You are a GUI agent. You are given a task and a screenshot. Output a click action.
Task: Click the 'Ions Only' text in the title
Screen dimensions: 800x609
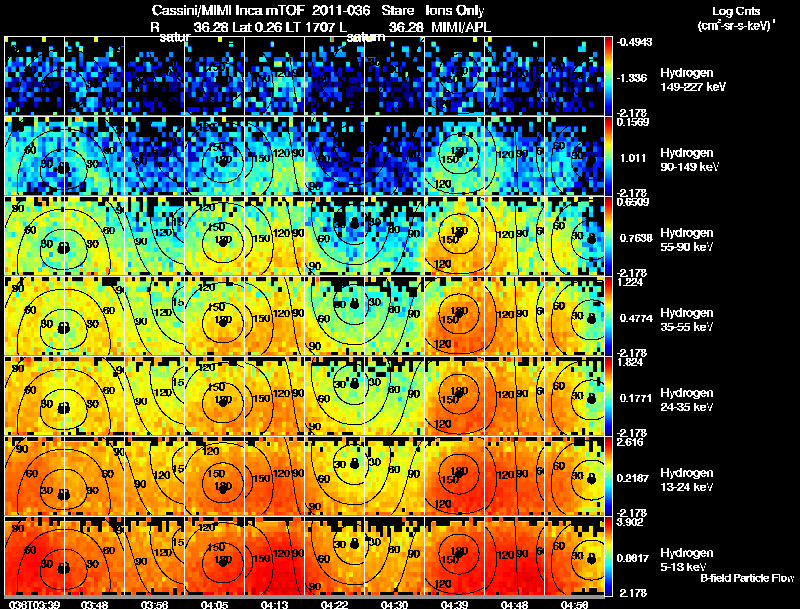tap(455, 10)
